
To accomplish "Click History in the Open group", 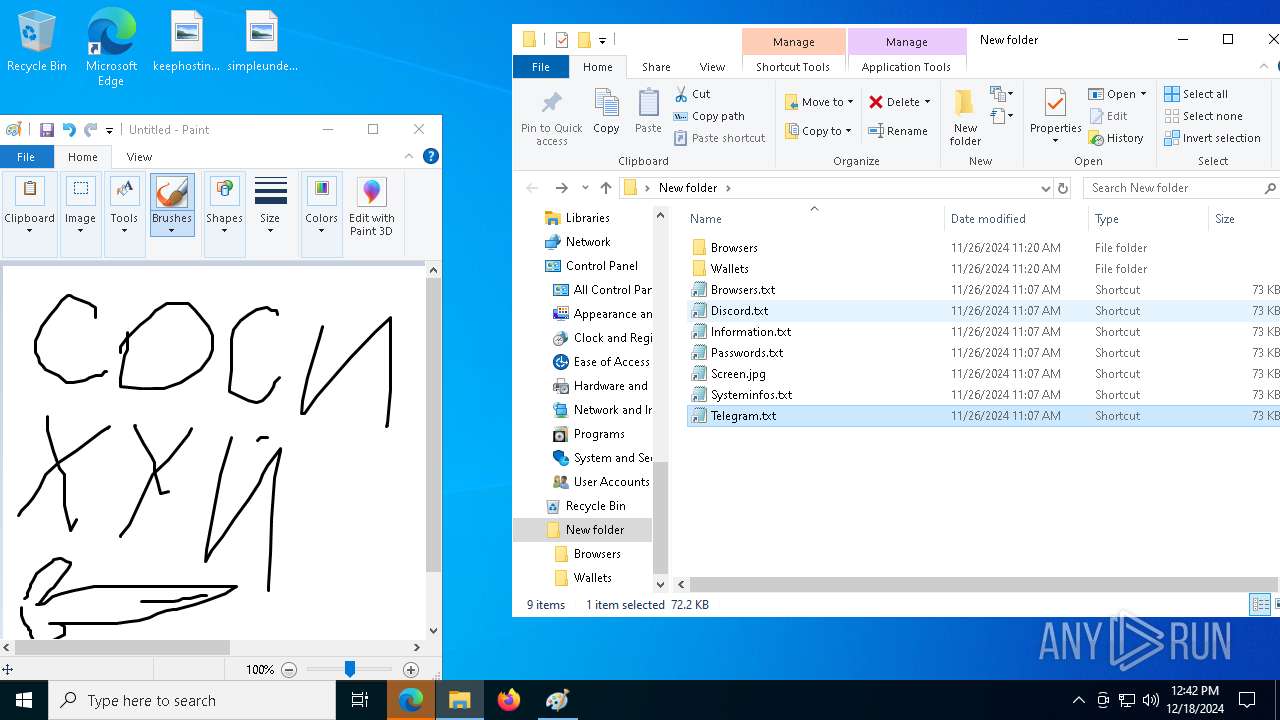I will point(1116,138).
